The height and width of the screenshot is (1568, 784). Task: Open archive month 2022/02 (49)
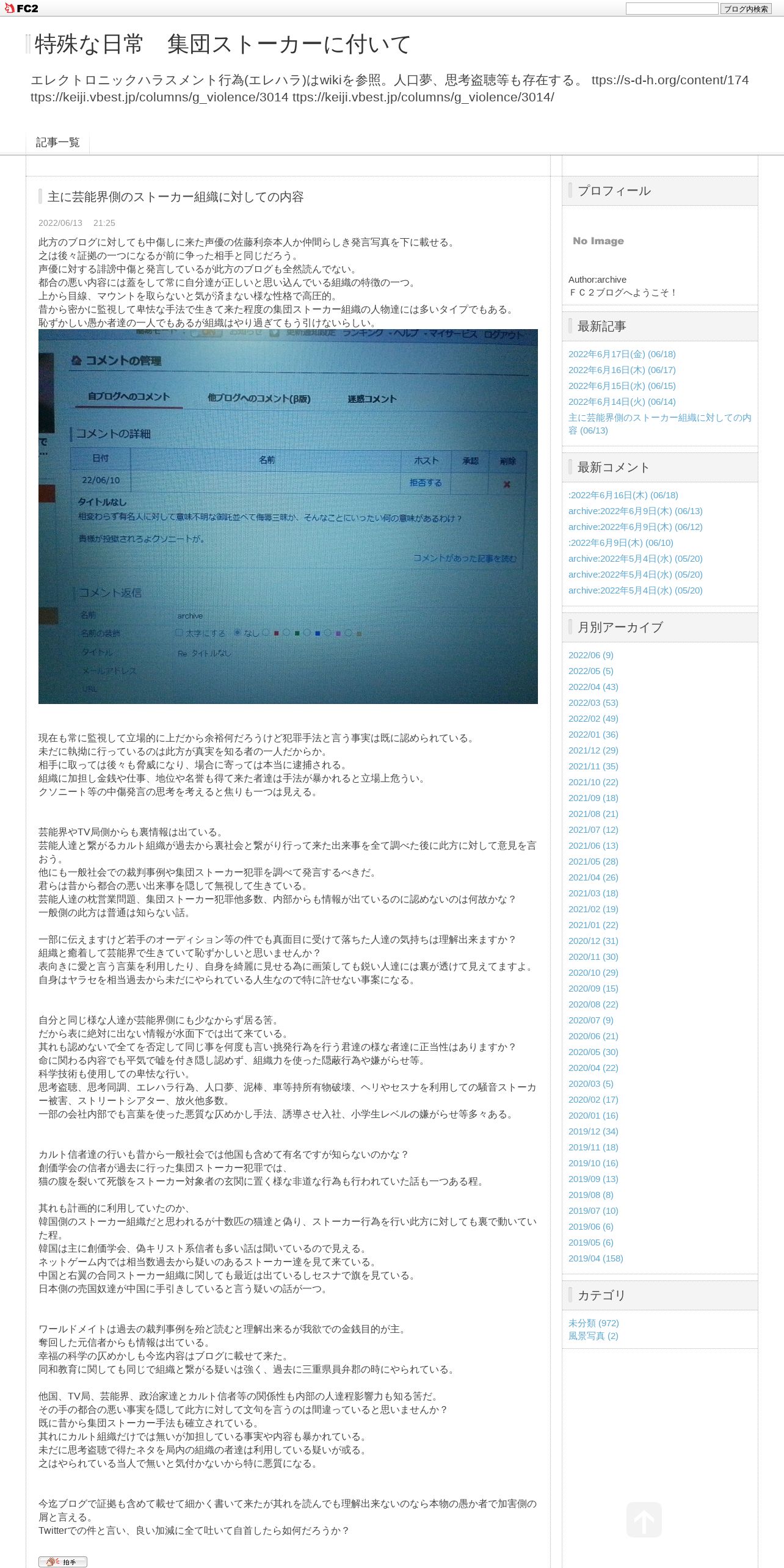pos(593,719)
